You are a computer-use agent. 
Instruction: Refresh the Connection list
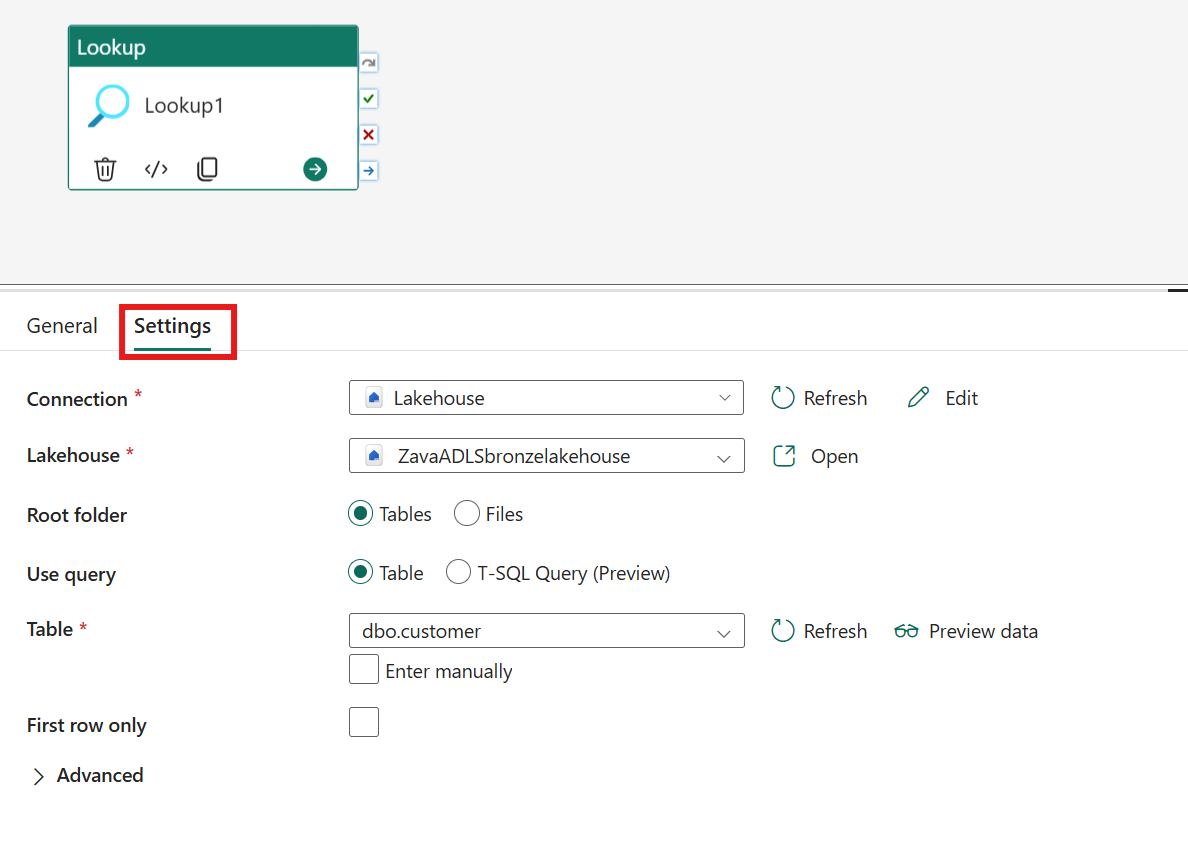tap(818, 397)
